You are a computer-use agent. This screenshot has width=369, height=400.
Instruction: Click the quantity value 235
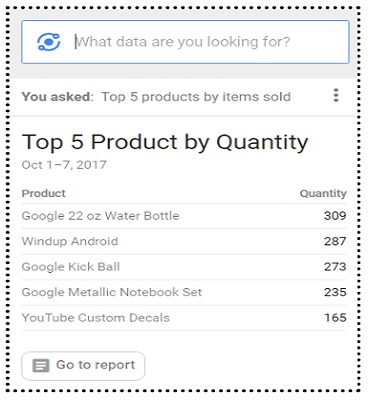pyautogui.click(x=335, y=292)
